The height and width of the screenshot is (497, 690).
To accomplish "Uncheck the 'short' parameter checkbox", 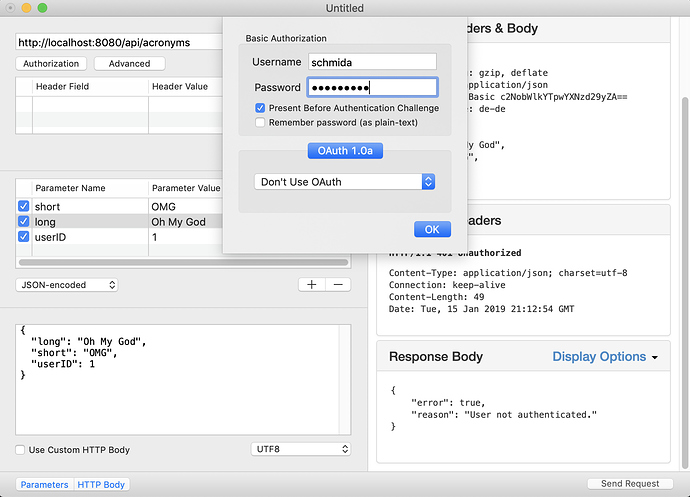I will (24, 206).
